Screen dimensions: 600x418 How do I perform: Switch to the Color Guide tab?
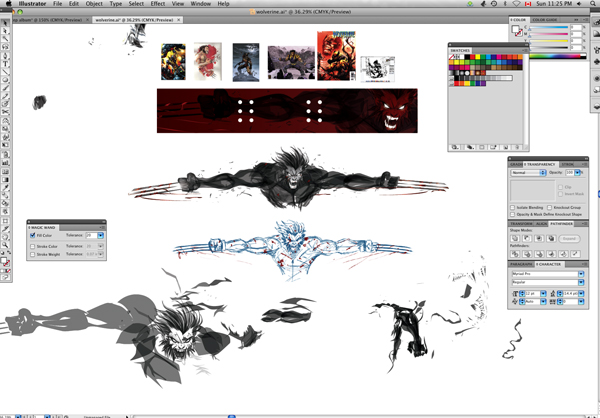(545, 20)
